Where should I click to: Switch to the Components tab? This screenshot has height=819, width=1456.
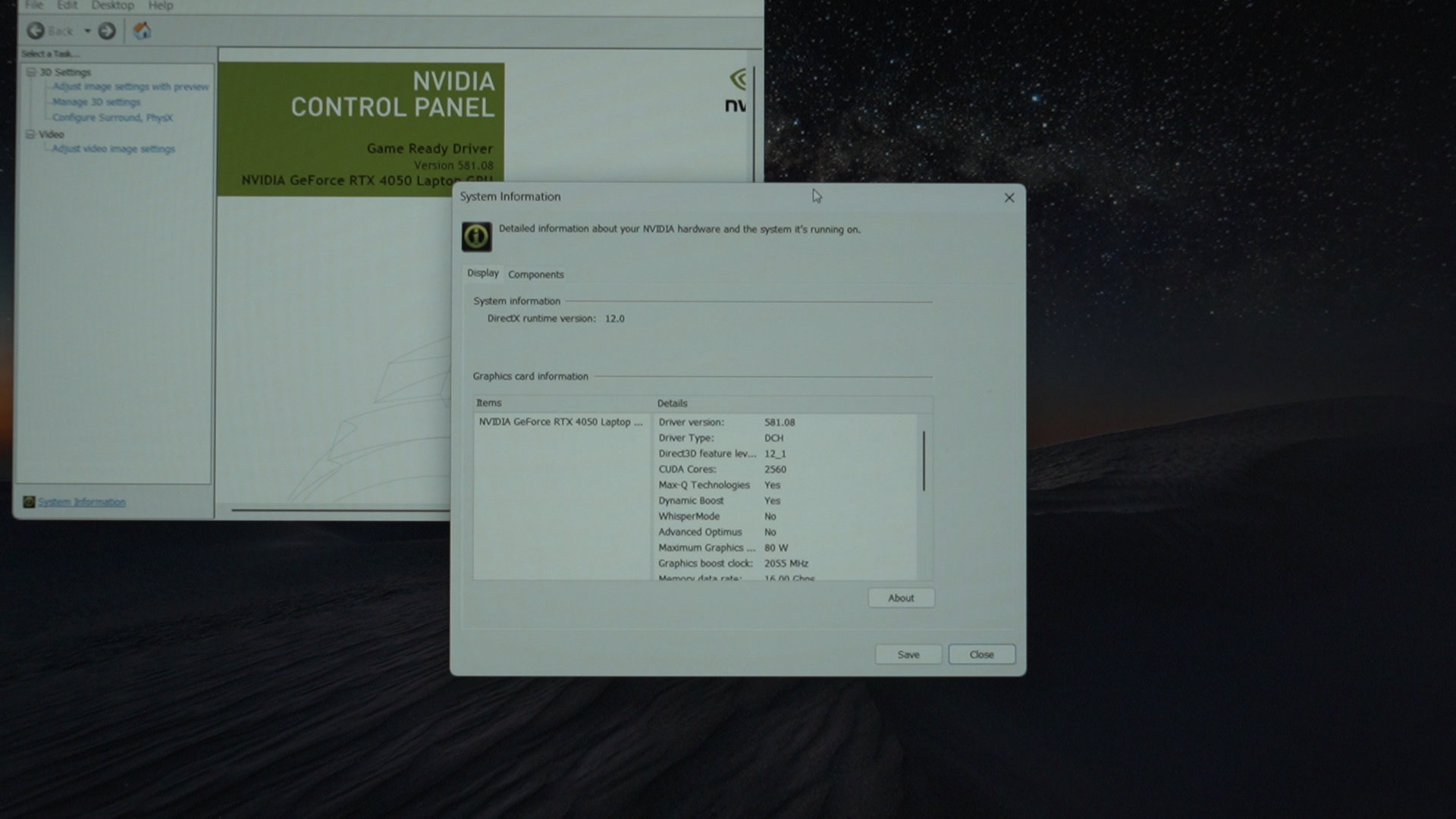pos(535,275)
